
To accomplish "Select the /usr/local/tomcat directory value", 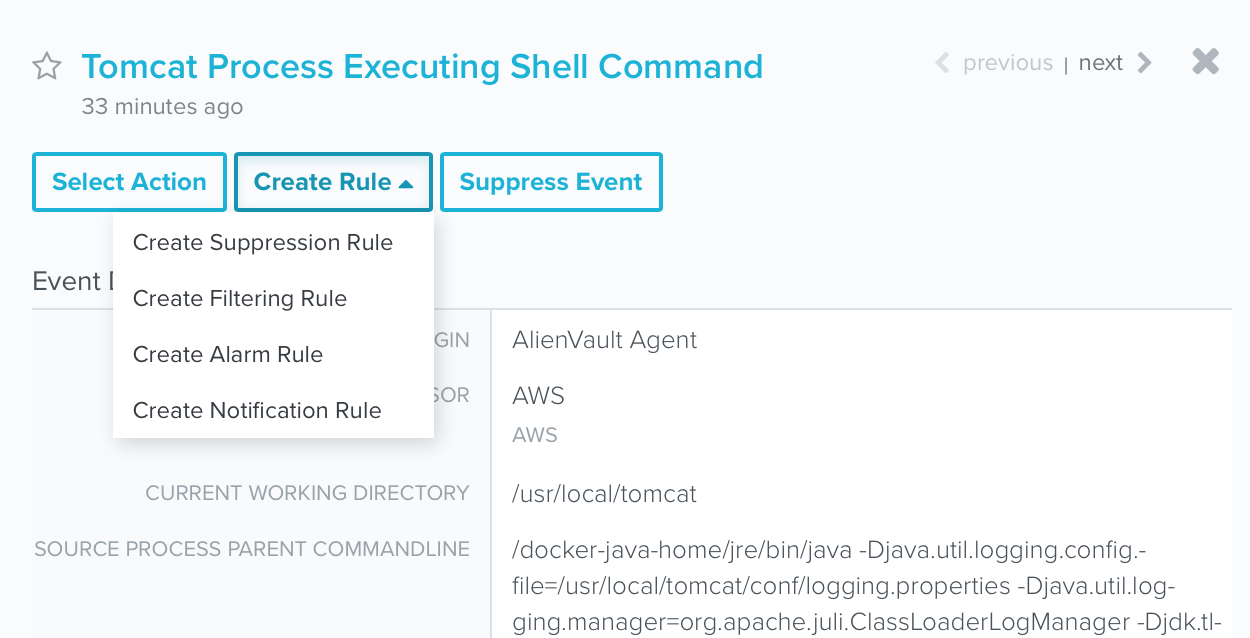I will (x=604, y=494).
